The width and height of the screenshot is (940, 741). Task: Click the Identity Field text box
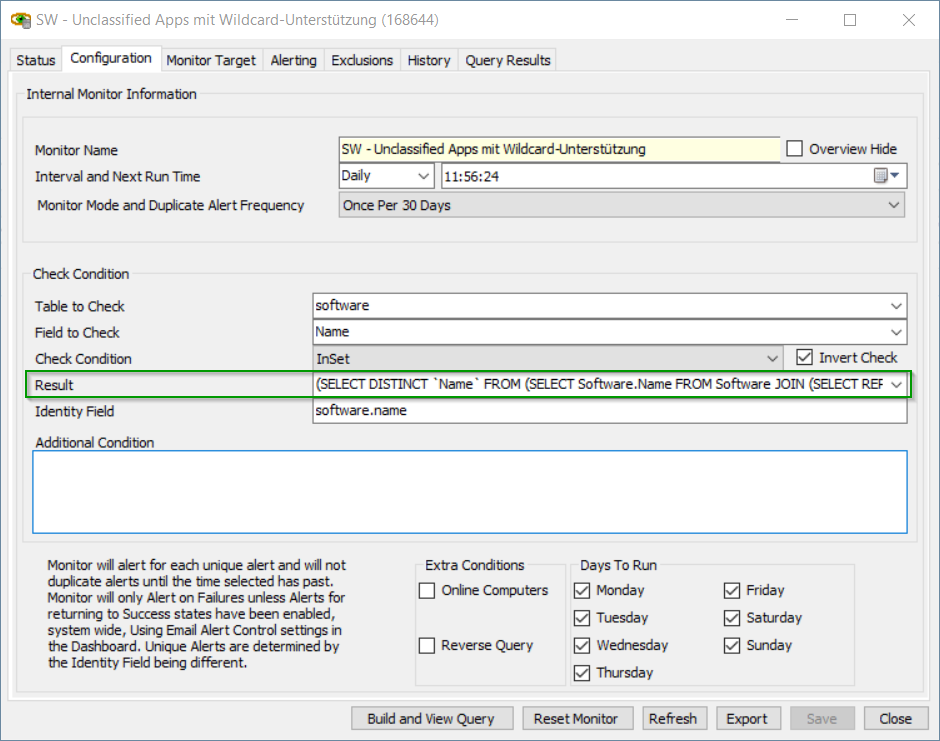[609, 410]
